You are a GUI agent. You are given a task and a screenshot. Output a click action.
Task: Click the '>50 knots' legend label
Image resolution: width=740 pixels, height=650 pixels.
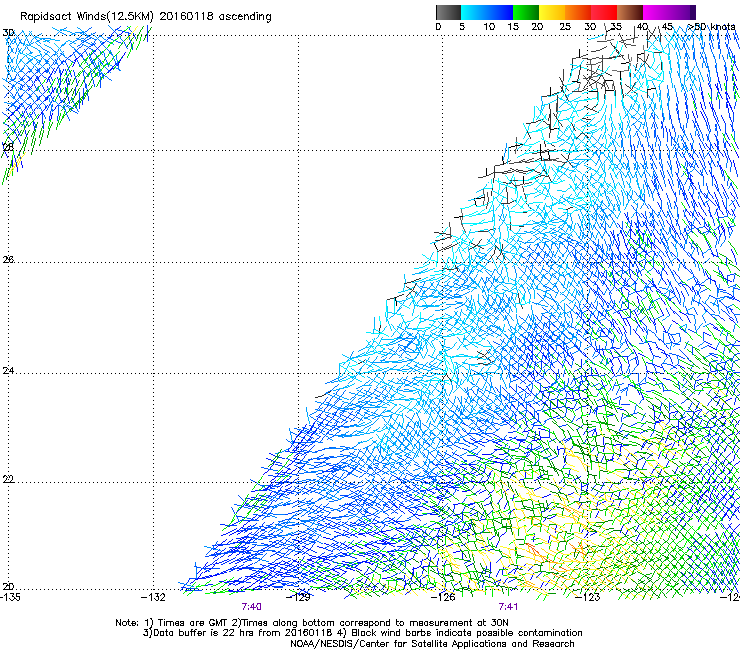click(711, 26)
